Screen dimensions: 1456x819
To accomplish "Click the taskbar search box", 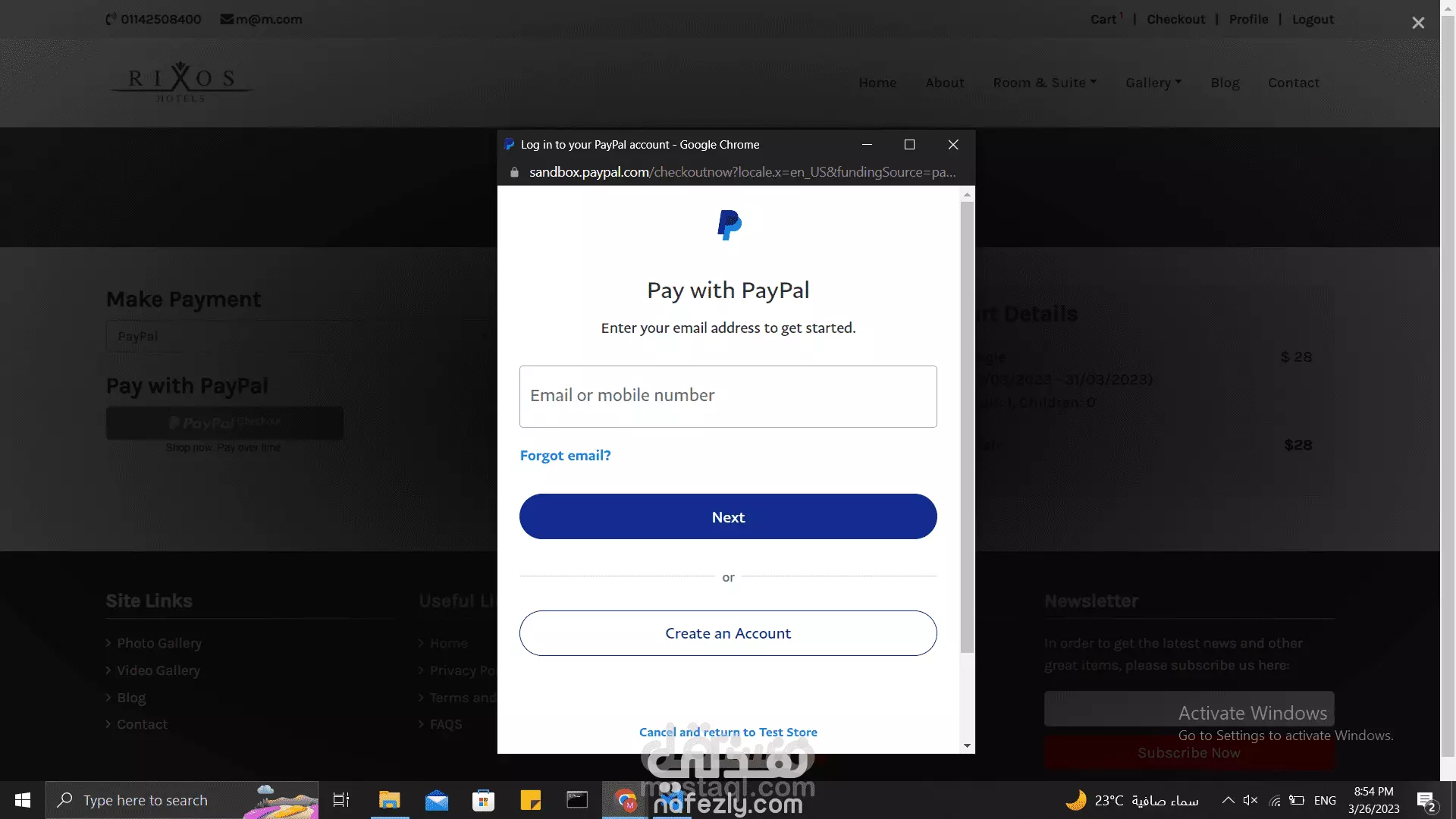I will [x=182, y=800].
